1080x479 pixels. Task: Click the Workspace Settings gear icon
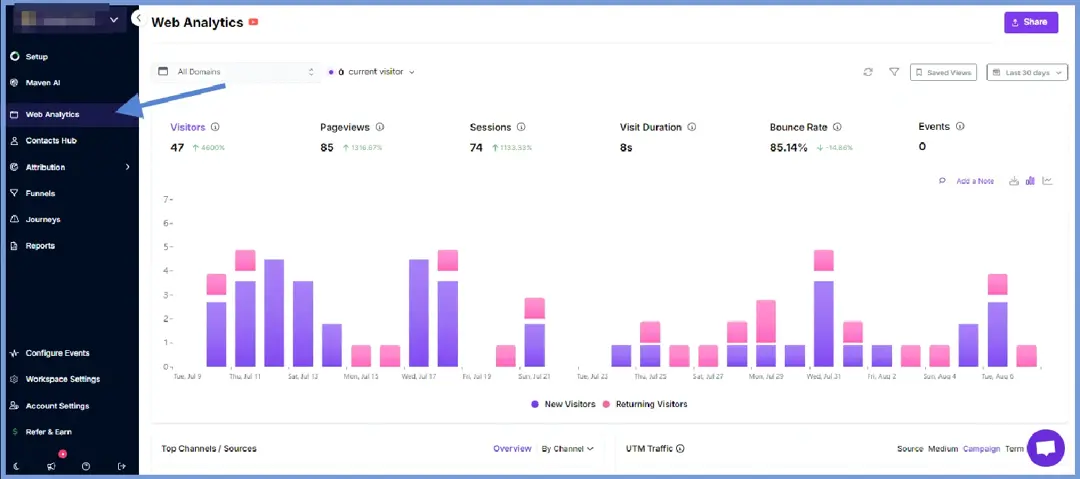pyautogui.click(x=14, y=379)
